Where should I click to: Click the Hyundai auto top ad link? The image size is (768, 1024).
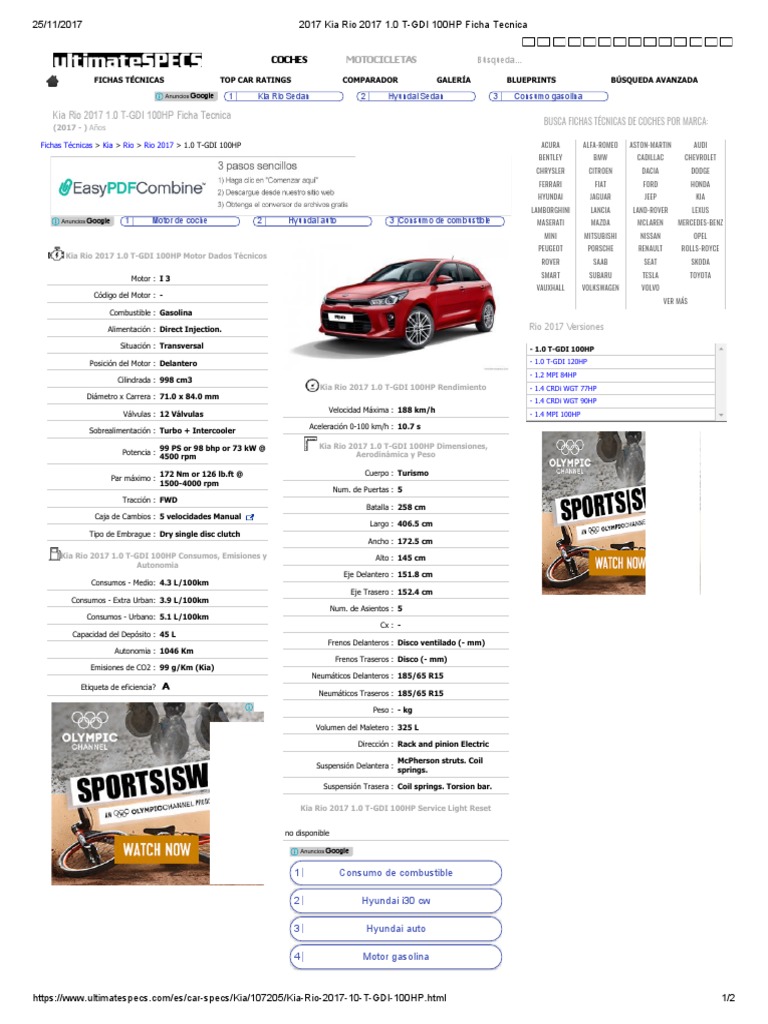point(312,221)
